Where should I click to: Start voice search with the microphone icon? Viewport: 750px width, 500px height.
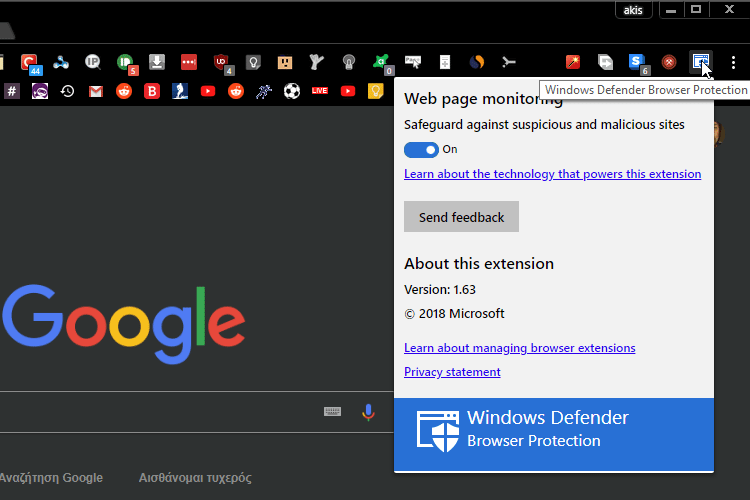point(368,412)
